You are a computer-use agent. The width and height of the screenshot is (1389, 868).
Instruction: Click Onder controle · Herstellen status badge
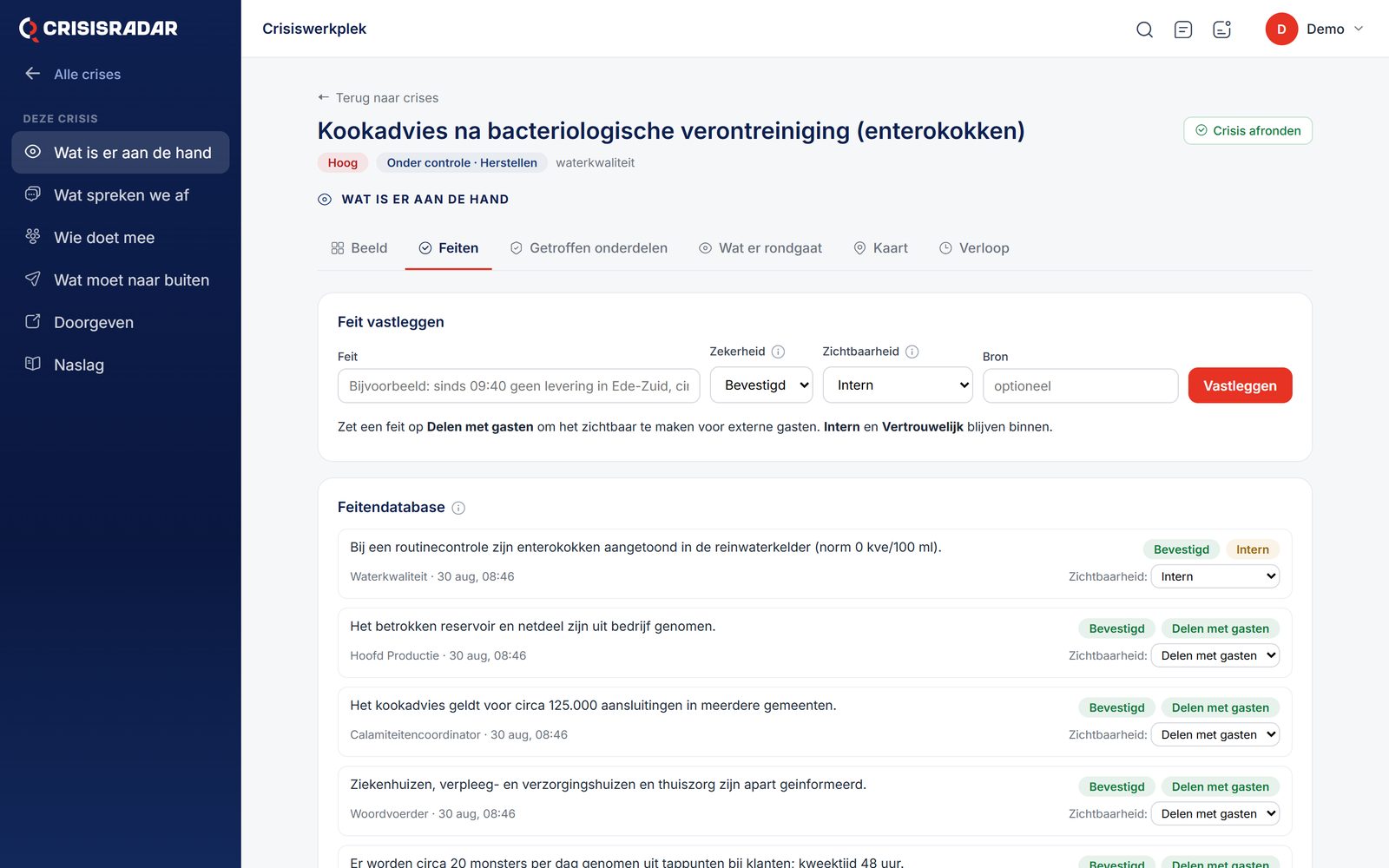tap(462, 163)
